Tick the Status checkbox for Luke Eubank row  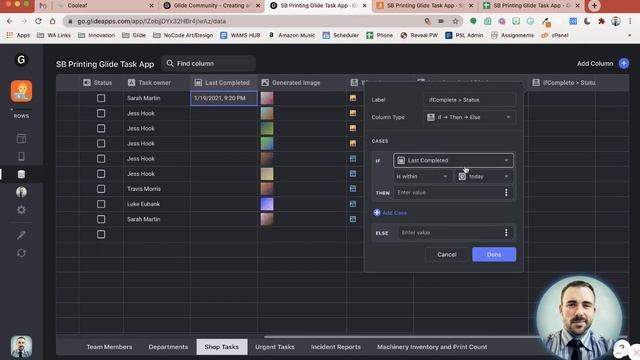[101, 204]
